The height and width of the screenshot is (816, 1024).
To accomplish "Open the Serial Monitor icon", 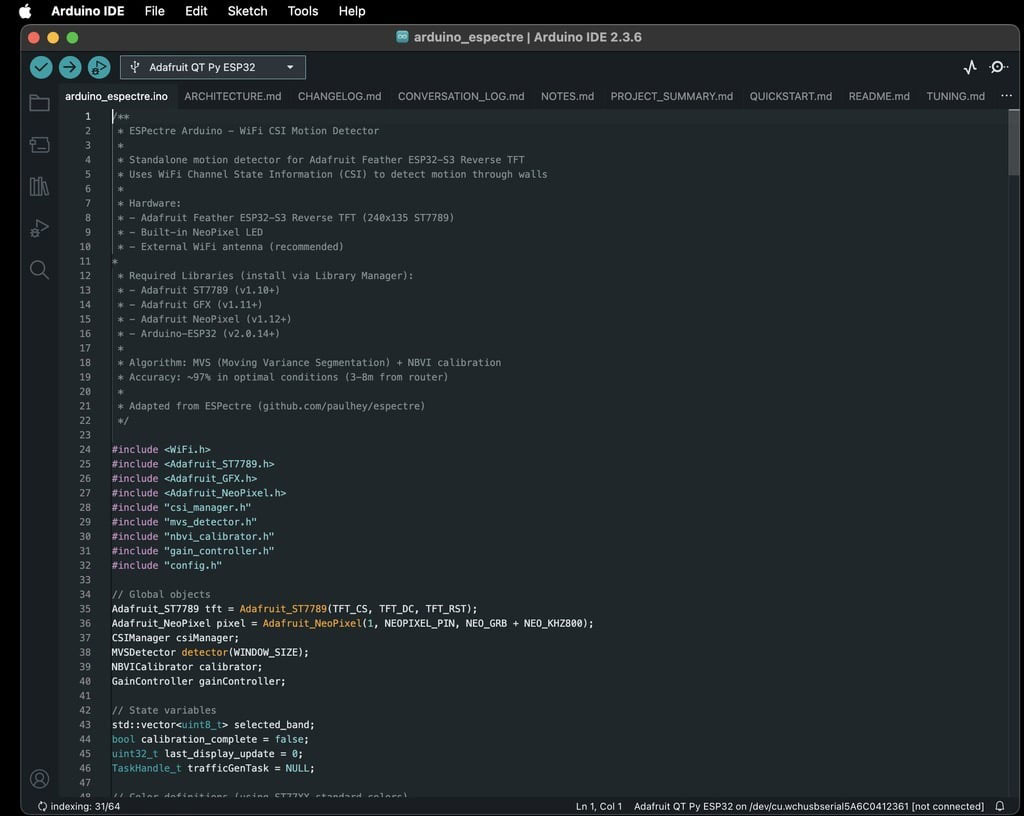I will click(998, 67).
